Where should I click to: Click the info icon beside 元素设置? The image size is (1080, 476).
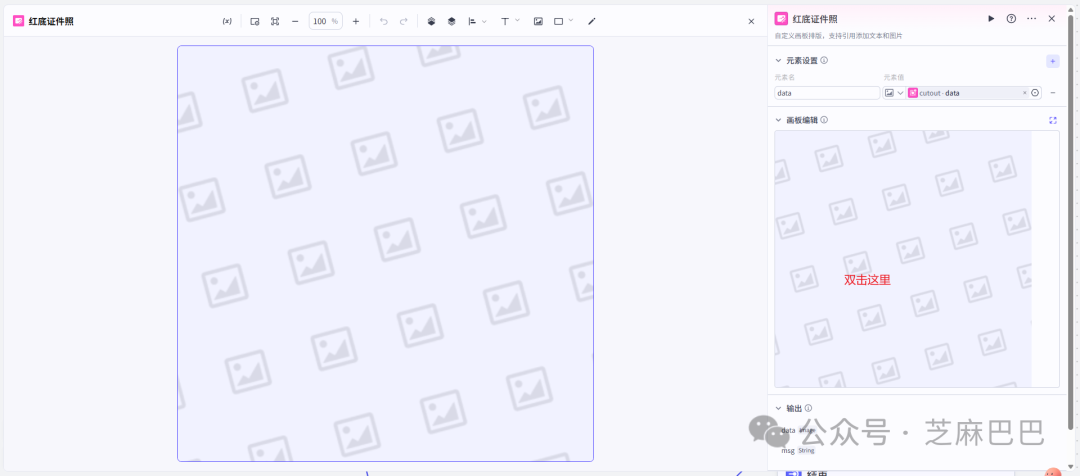tap(824, 60)
